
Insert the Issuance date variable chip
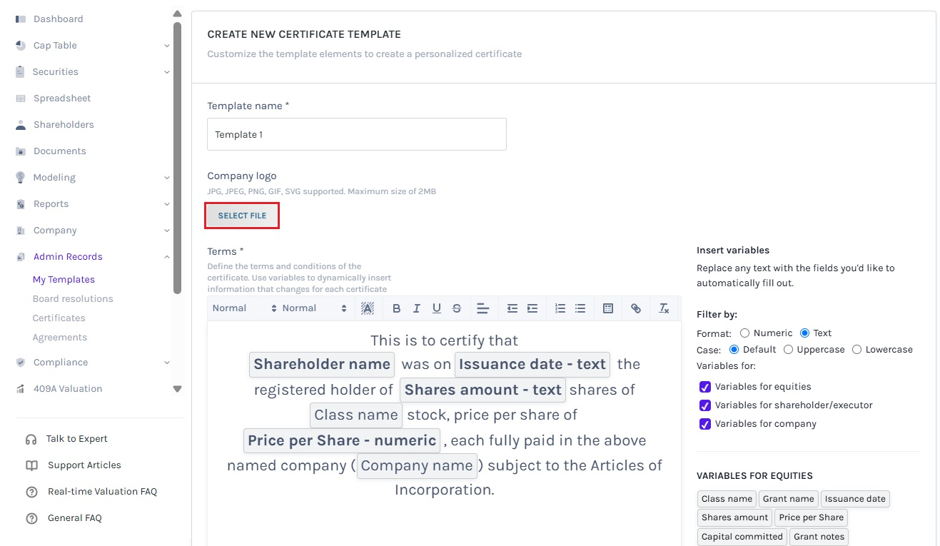[x=855, y=499]
